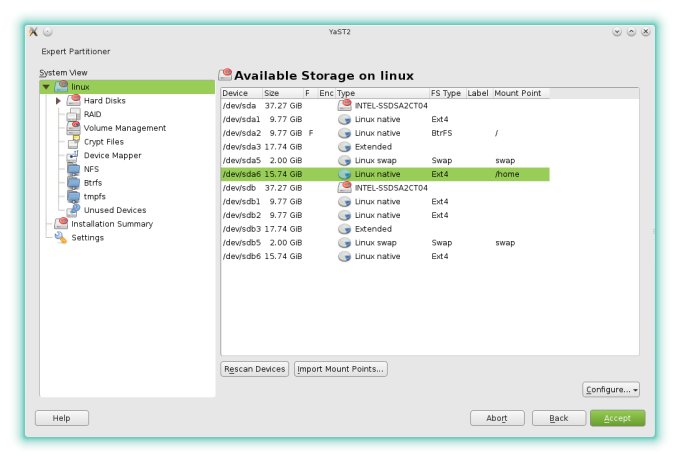Click the partition icon in /dev/sda3 row

click(344, 147)
